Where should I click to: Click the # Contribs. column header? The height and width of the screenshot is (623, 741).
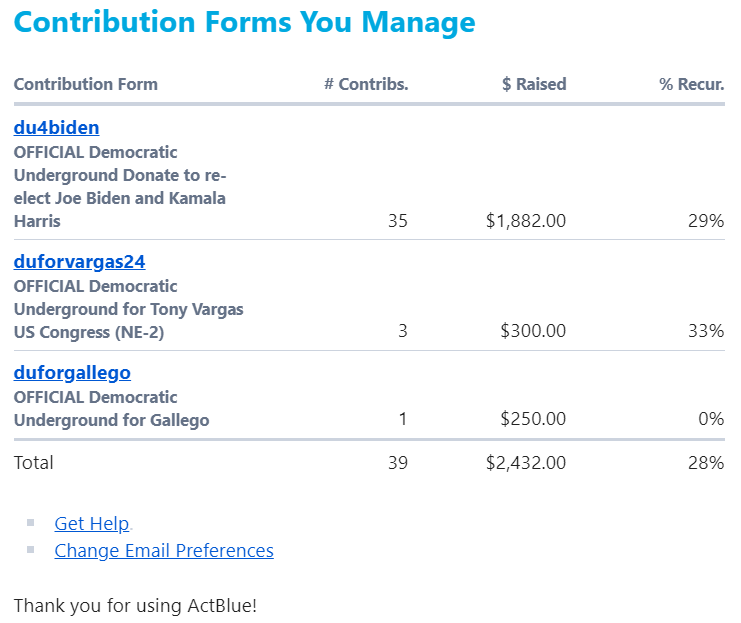(x=366, y=84)
